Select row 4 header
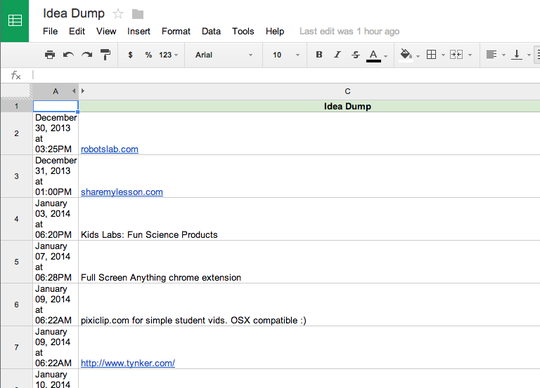The width and height of the screenshot is (540, 388). (x=16, y=219)
